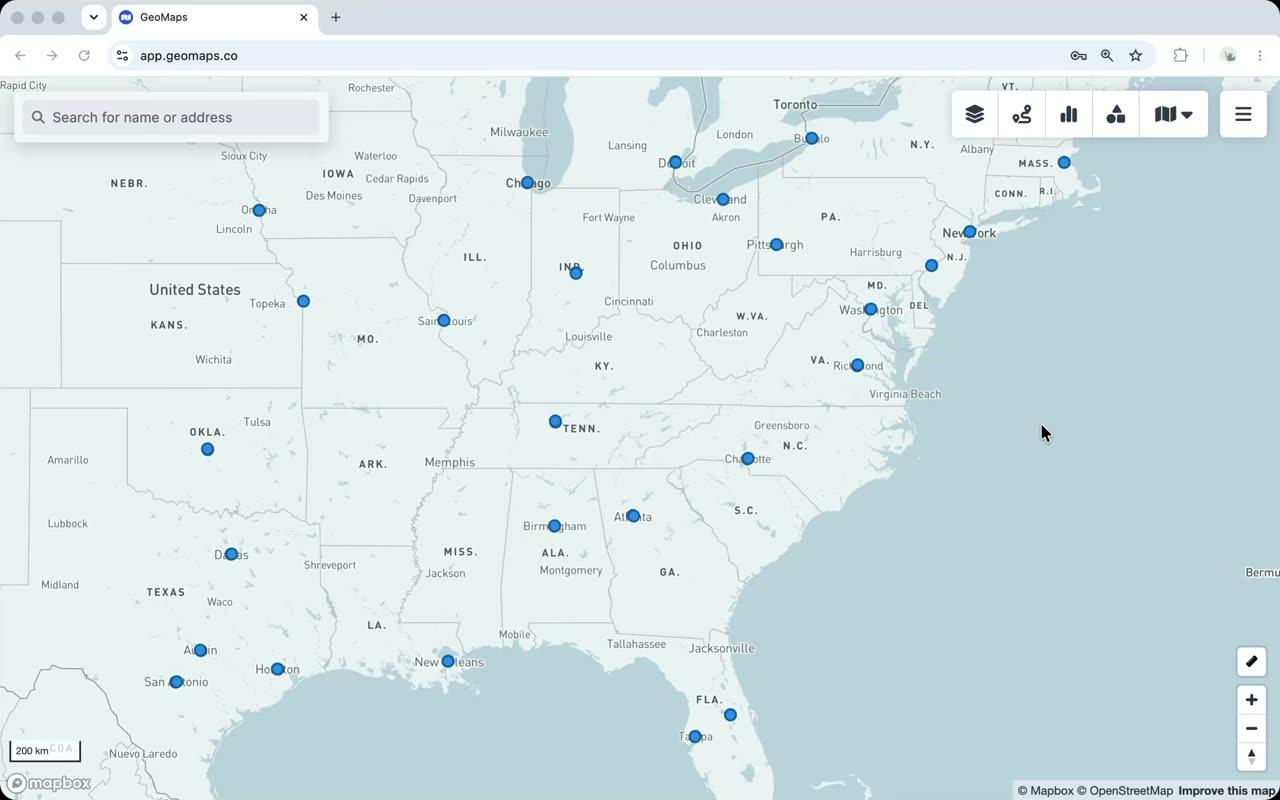Image resolution: width=1280 pixels, height=800 pixels.
Task: Click the Improve this map link
Action: 1227,791
